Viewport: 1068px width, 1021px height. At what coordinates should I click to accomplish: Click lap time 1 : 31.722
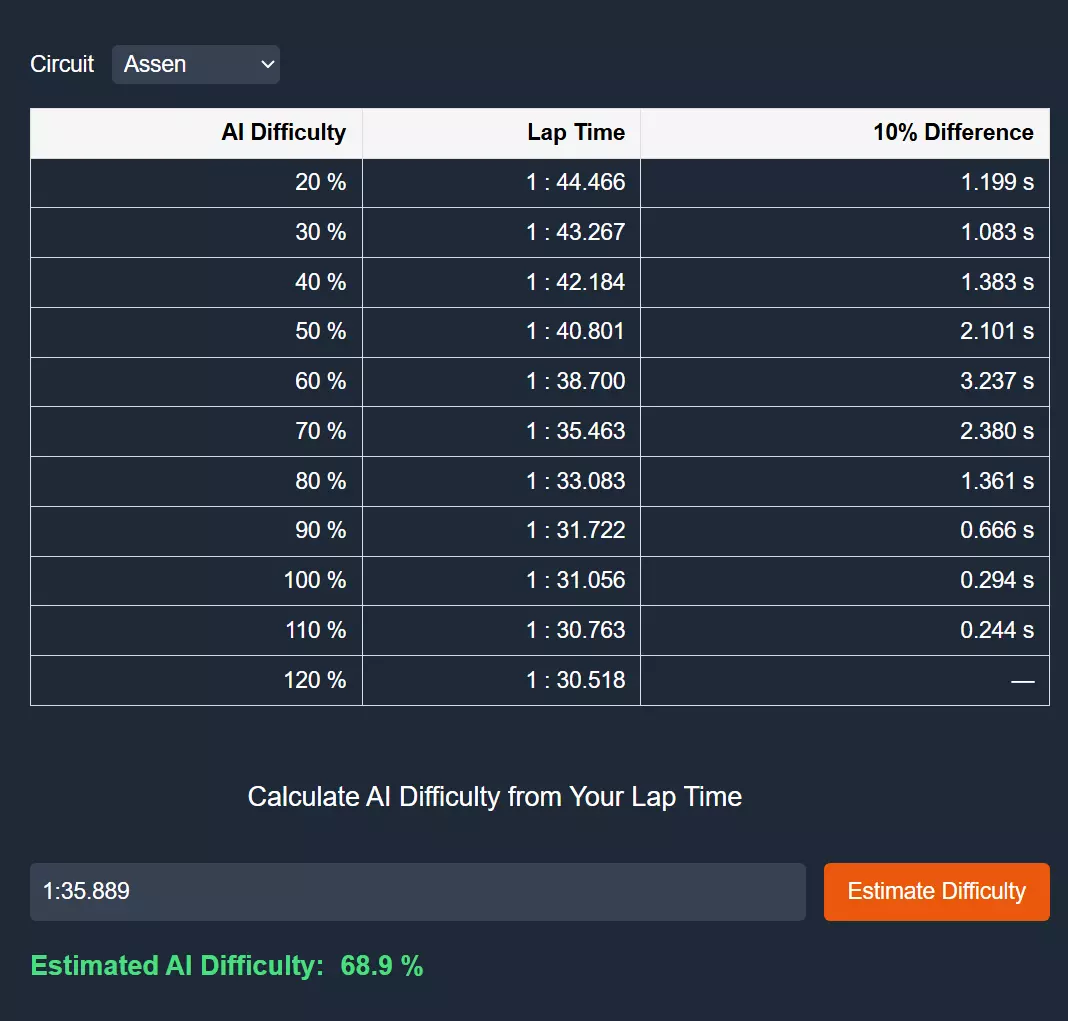576,531
